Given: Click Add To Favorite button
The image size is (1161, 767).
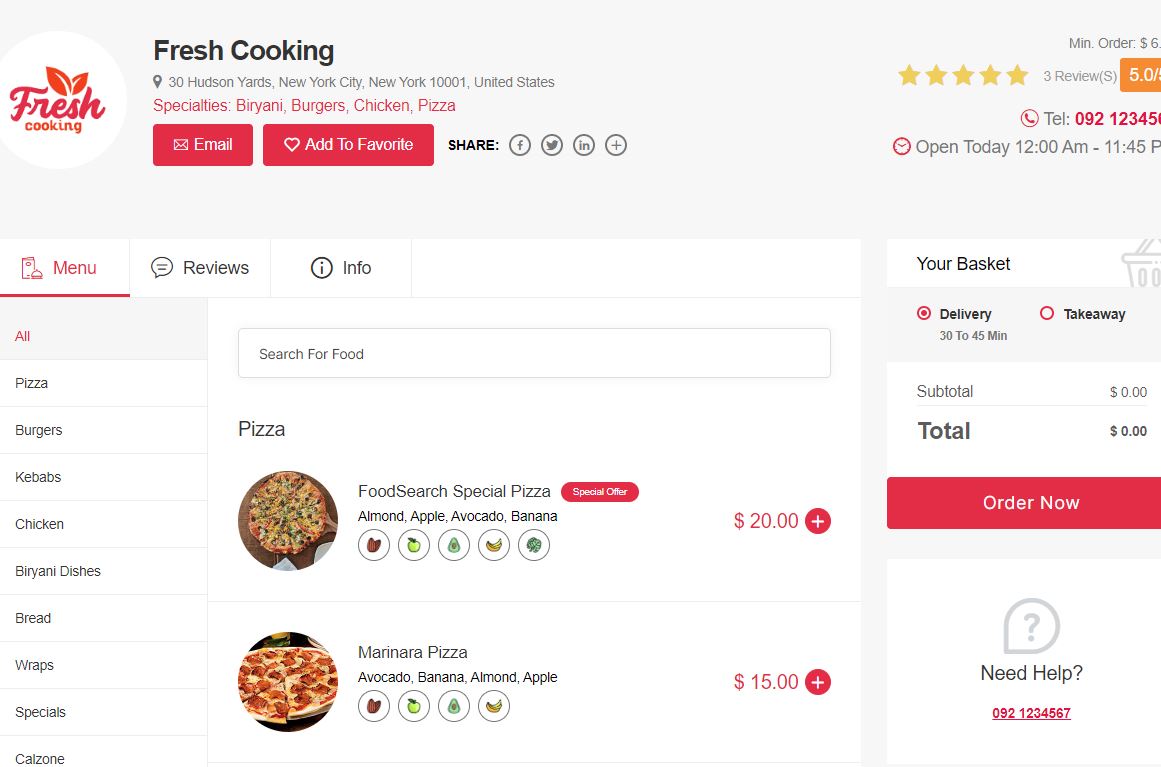Looking at the screenshot, I should [348, 145].
